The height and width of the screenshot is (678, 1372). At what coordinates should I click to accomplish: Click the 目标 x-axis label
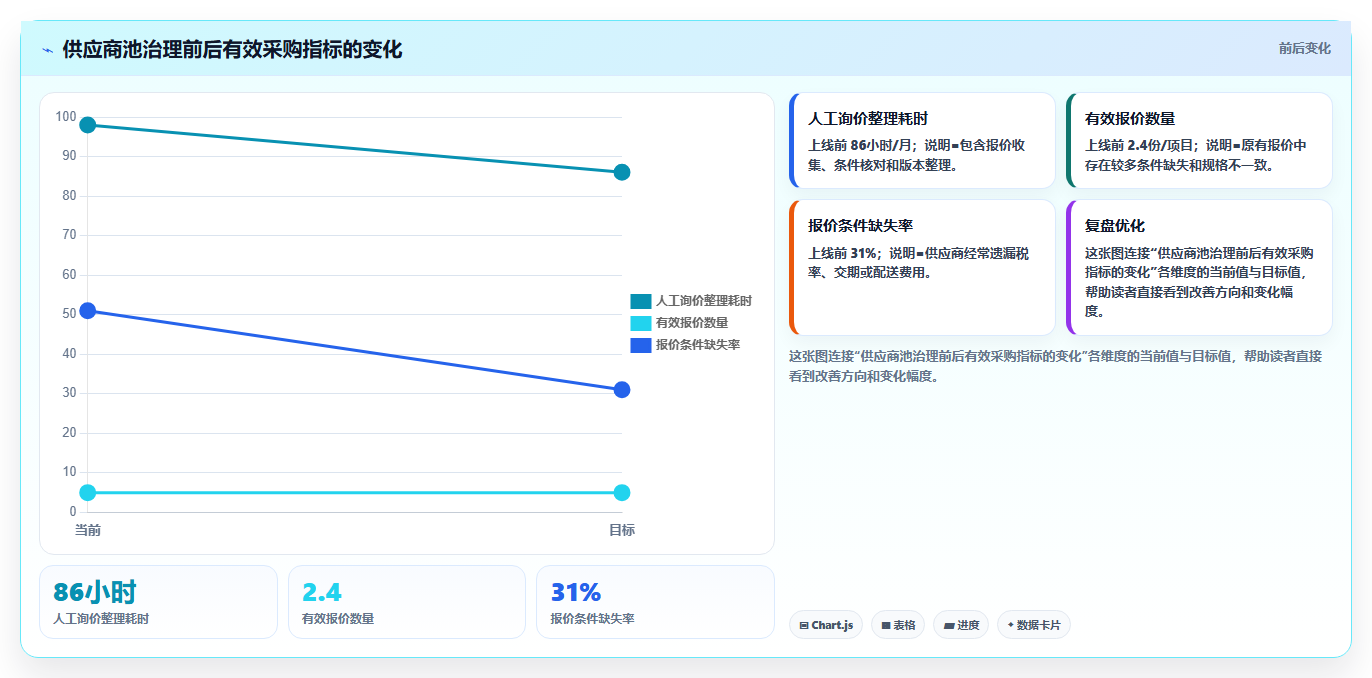pos(622,530)
